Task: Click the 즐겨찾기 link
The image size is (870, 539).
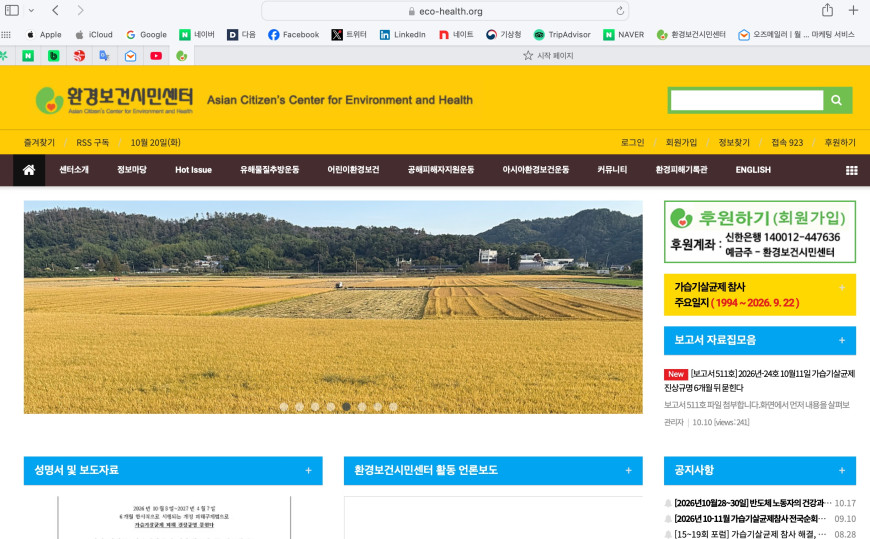Action: (39, 143)
